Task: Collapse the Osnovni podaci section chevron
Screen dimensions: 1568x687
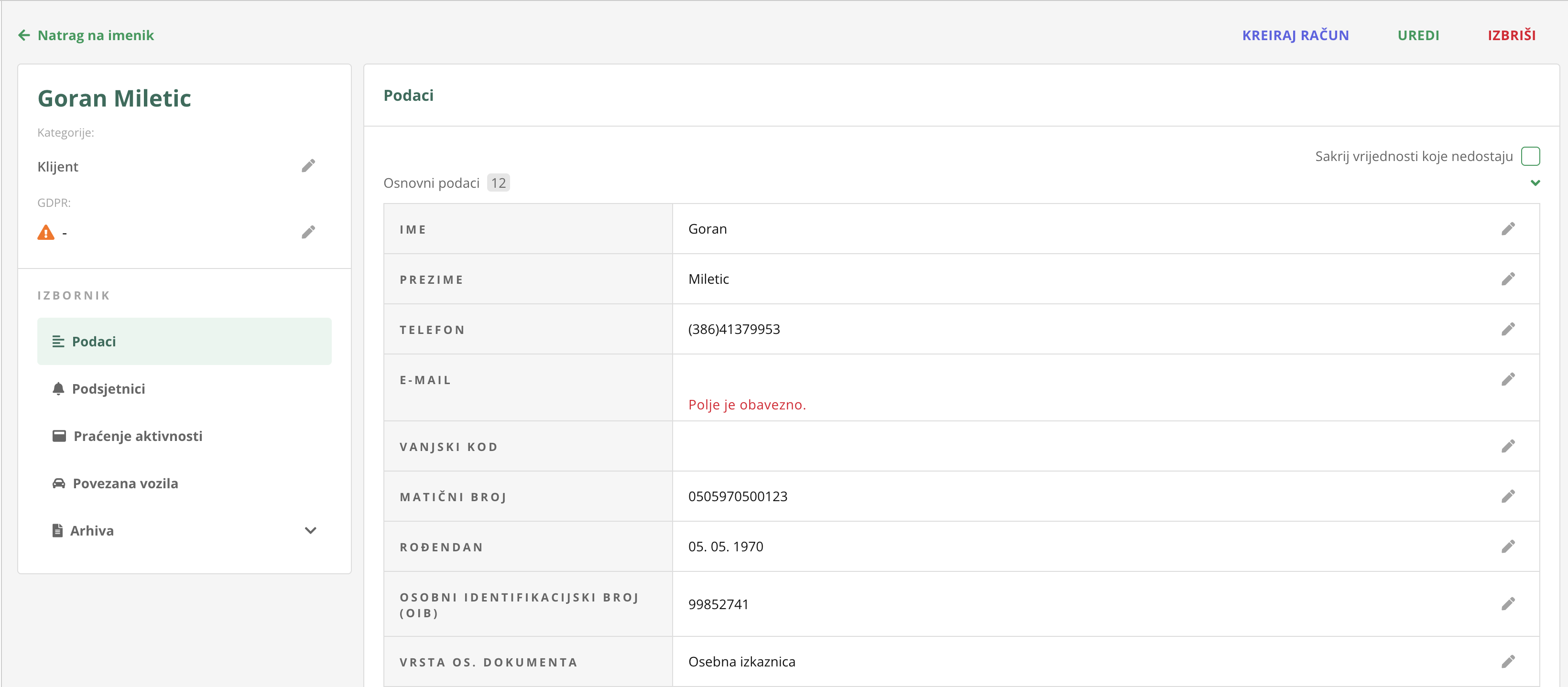Action: pyautogui.click(x=1535, y=182)
